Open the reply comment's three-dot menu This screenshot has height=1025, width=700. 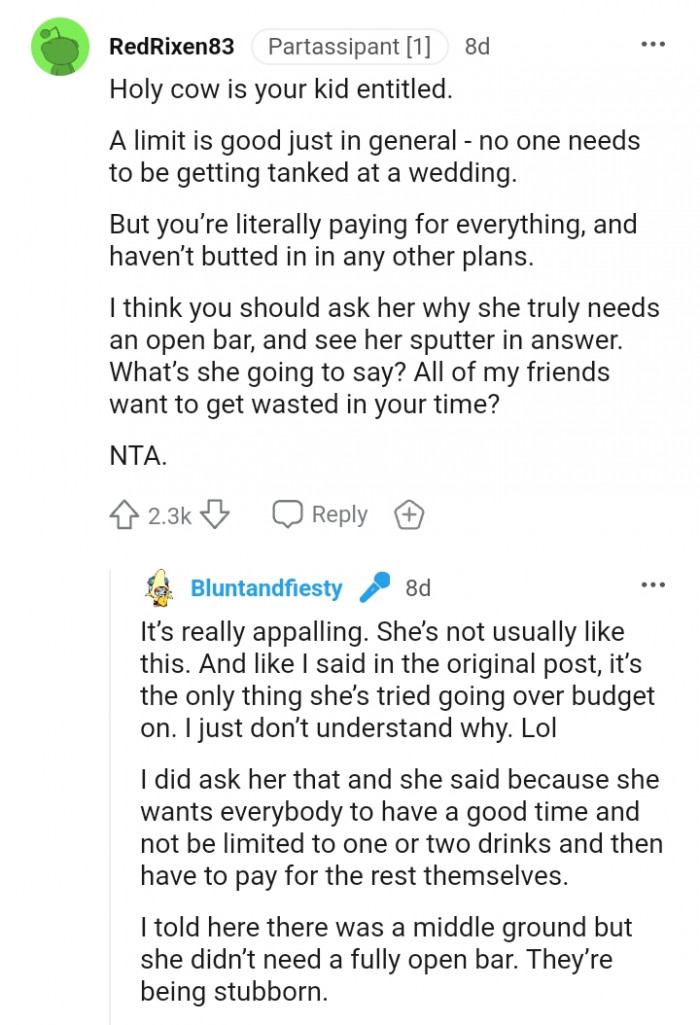tap(653, 585)
